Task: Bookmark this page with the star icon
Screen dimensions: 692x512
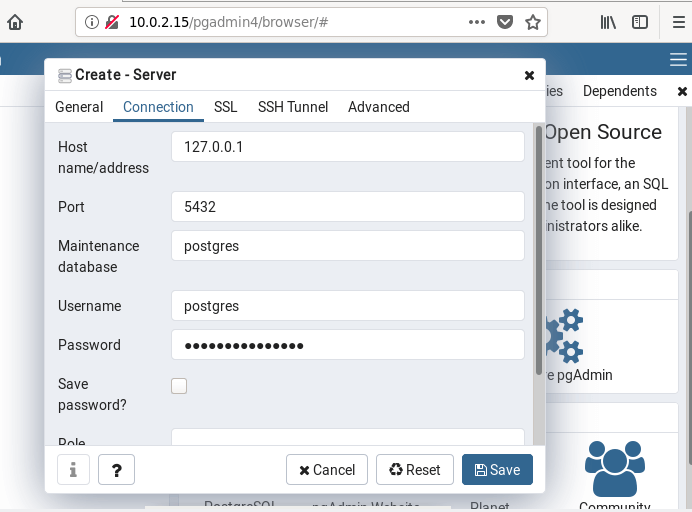Action: (533, 22)
